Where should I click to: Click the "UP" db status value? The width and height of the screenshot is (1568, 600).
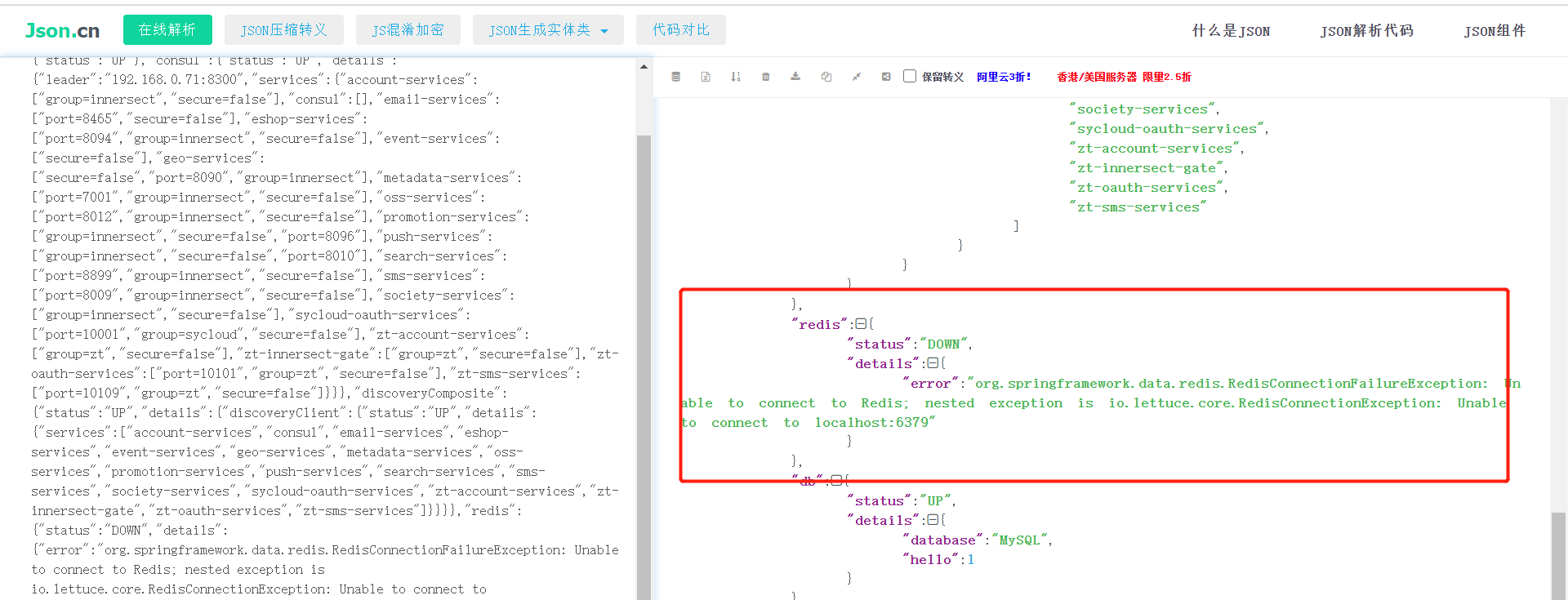coord(936,501)
